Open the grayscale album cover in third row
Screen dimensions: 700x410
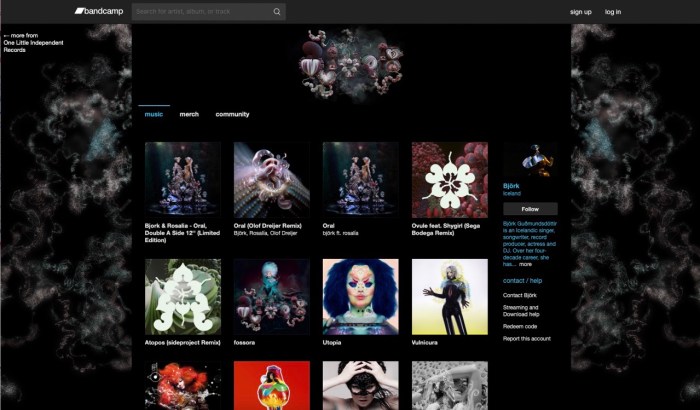pyautogui.click(x=450, y=385)
